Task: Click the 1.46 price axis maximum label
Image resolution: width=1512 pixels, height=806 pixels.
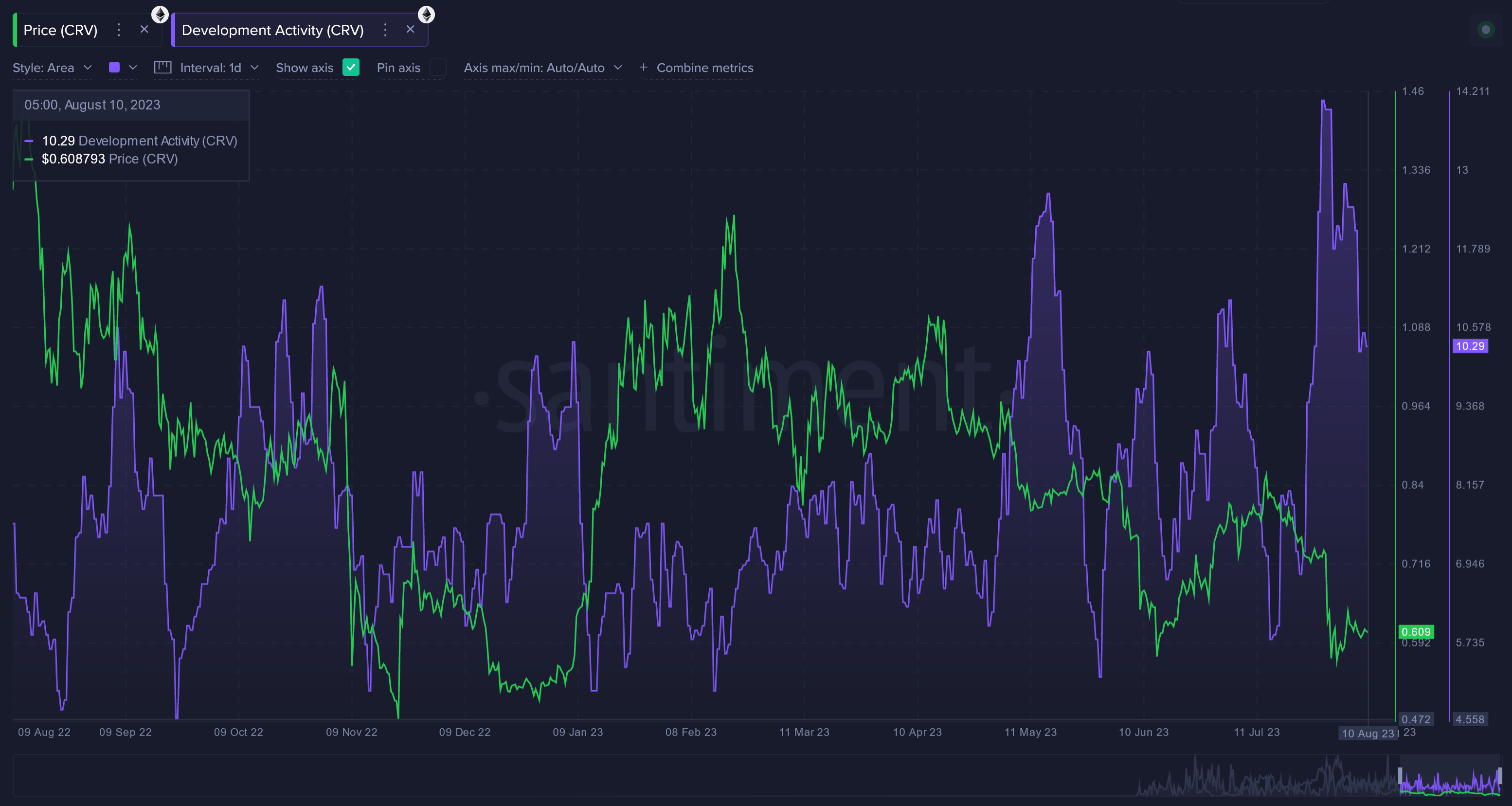Action: pyautogui.click(x=1413, y=91)
